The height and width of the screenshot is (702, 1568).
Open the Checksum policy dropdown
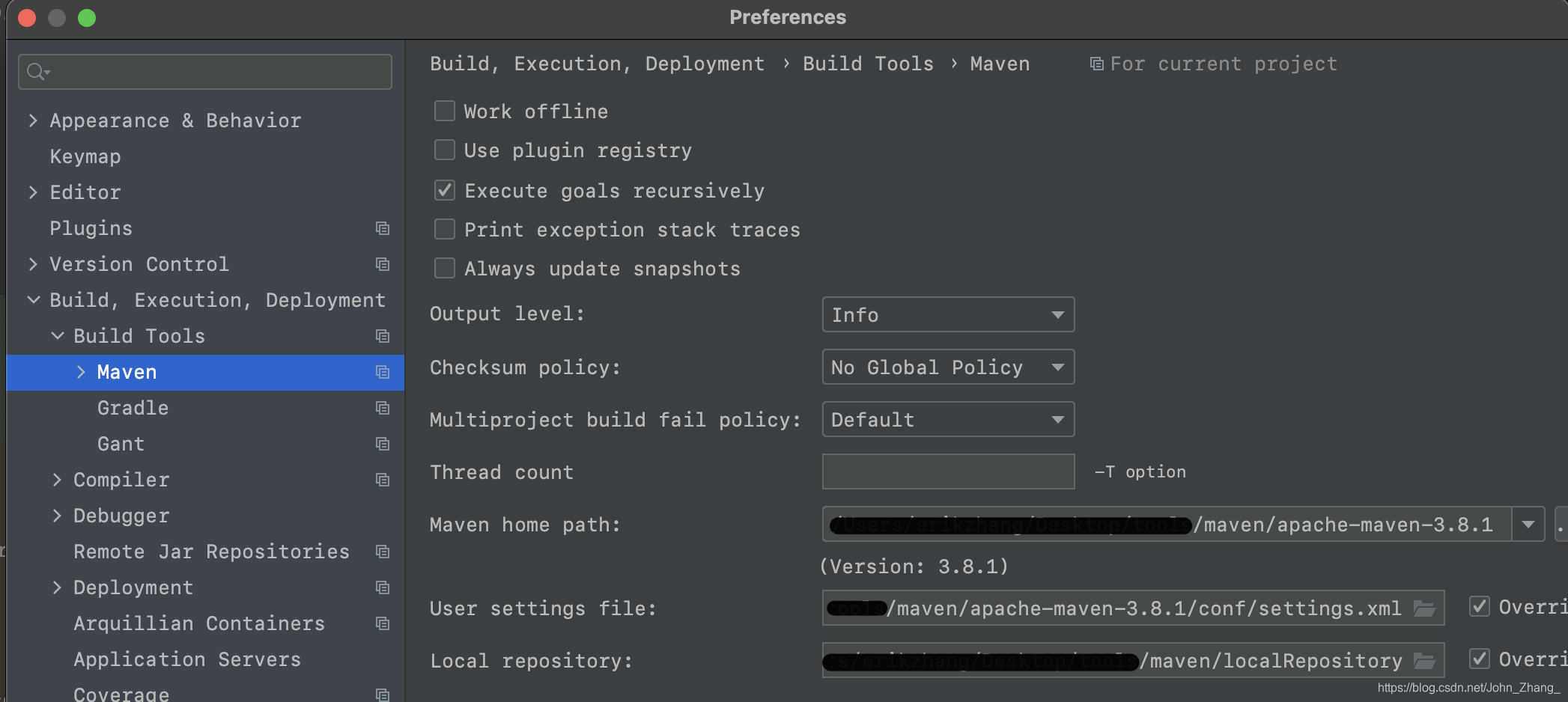point(948,367)
